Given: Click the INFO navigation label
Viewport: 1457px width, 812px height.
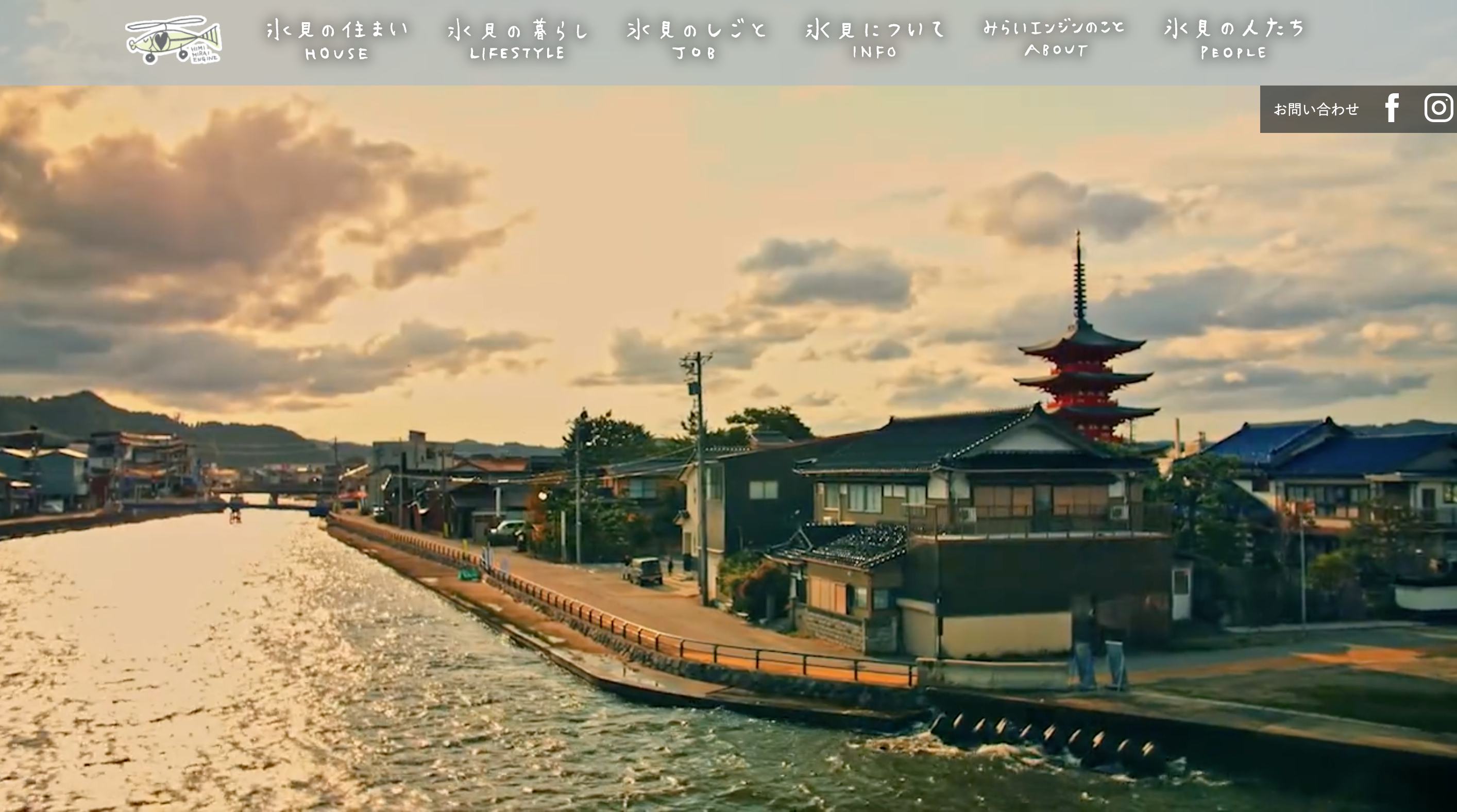Looking at the screenshot, I should click(x=875, y=53).
